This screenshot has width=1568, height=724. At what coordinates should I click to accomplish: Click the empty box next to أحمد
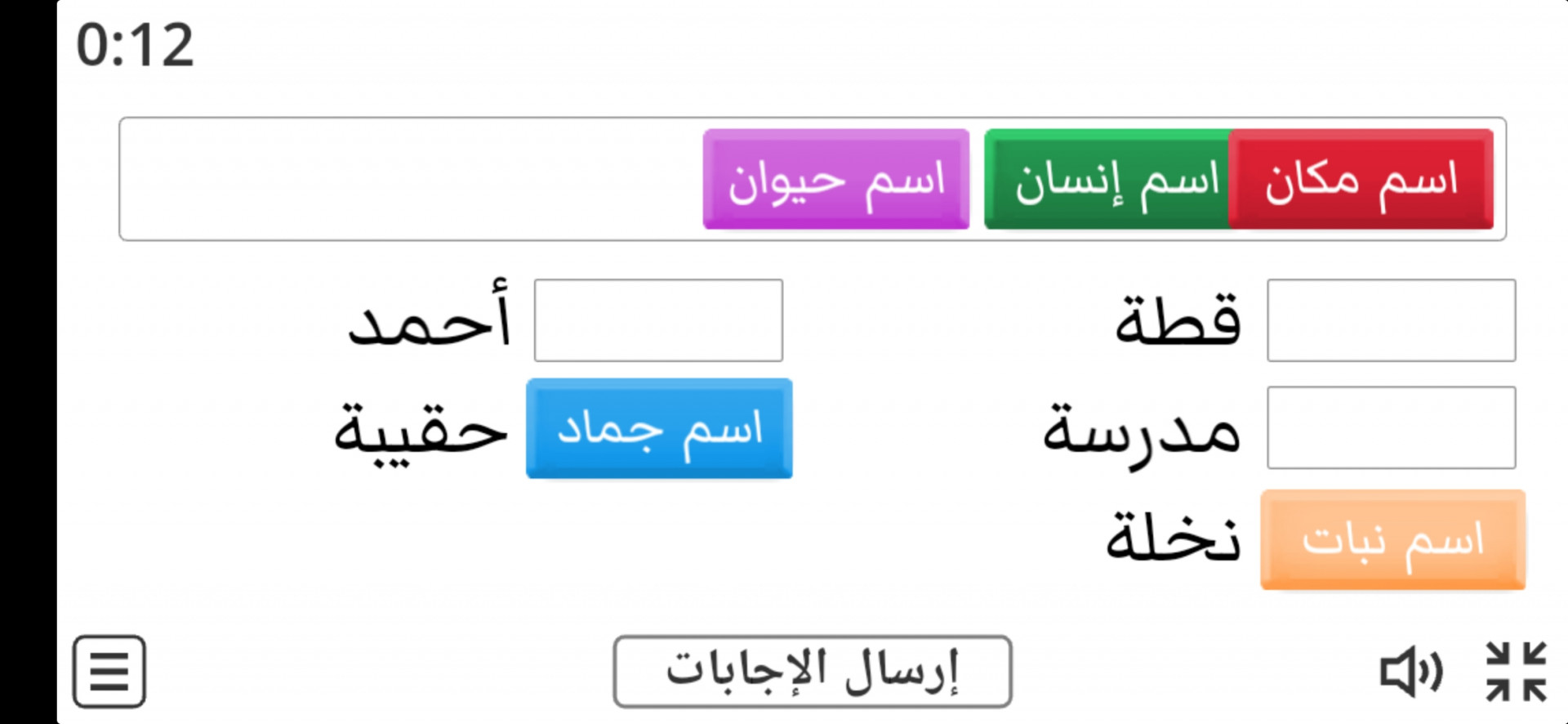[x=658, y=320]
